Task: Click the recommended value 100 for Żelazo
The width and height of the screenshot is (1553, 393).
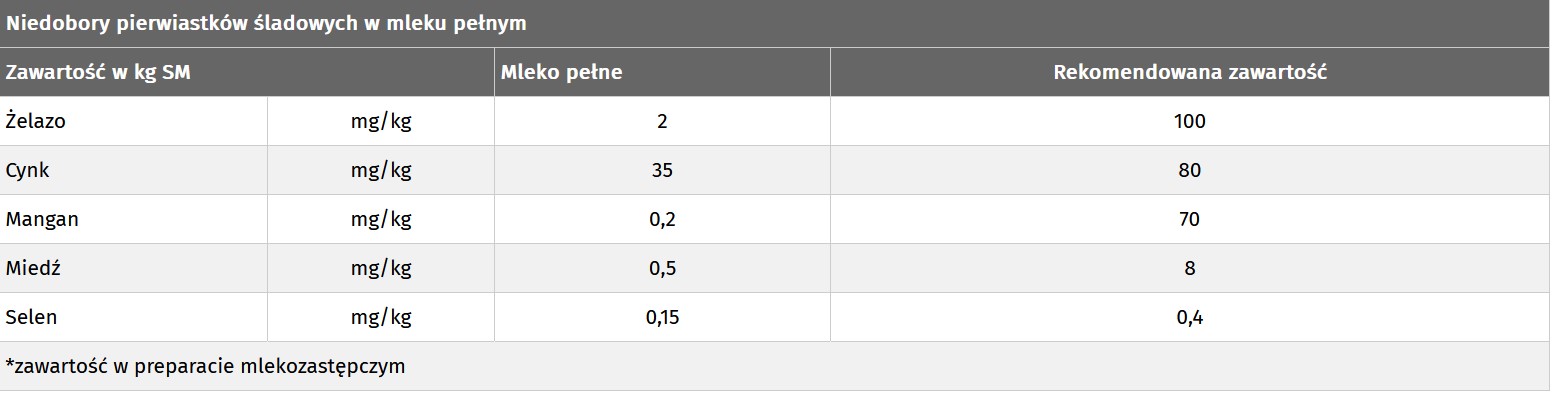Action: tap(1190, 121)
